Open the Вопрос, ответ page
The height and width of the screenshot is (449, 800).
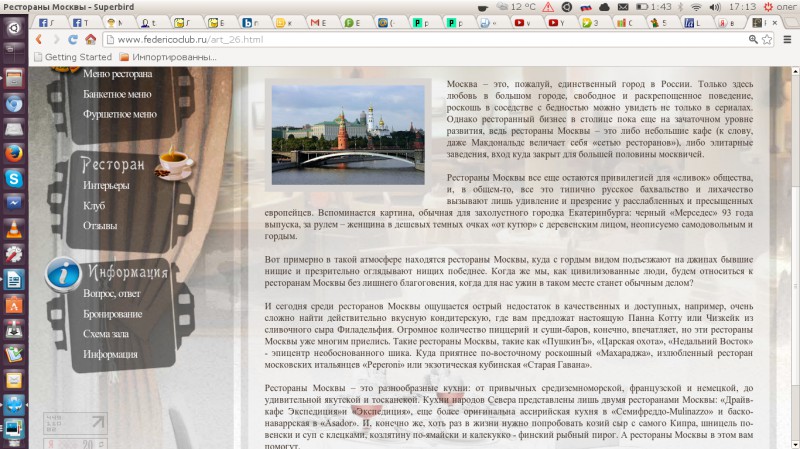[112, 293]
